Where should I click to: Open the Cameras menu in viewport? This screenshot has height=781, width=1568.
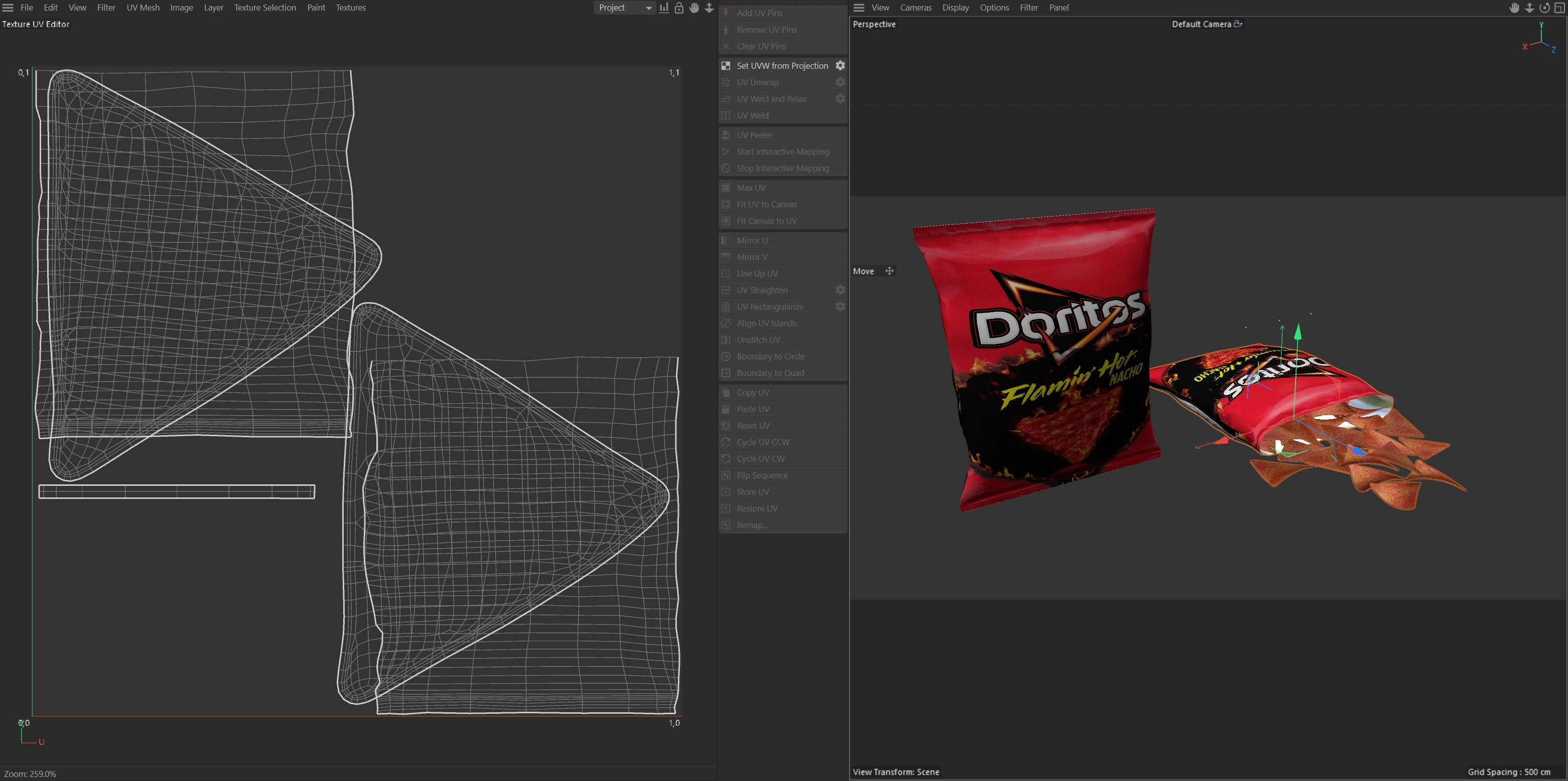pos(916,8)
